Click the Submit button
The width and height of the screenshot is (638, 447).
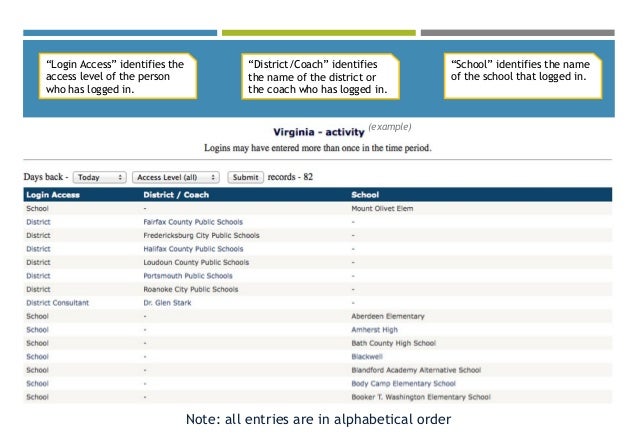pos(245,177)
